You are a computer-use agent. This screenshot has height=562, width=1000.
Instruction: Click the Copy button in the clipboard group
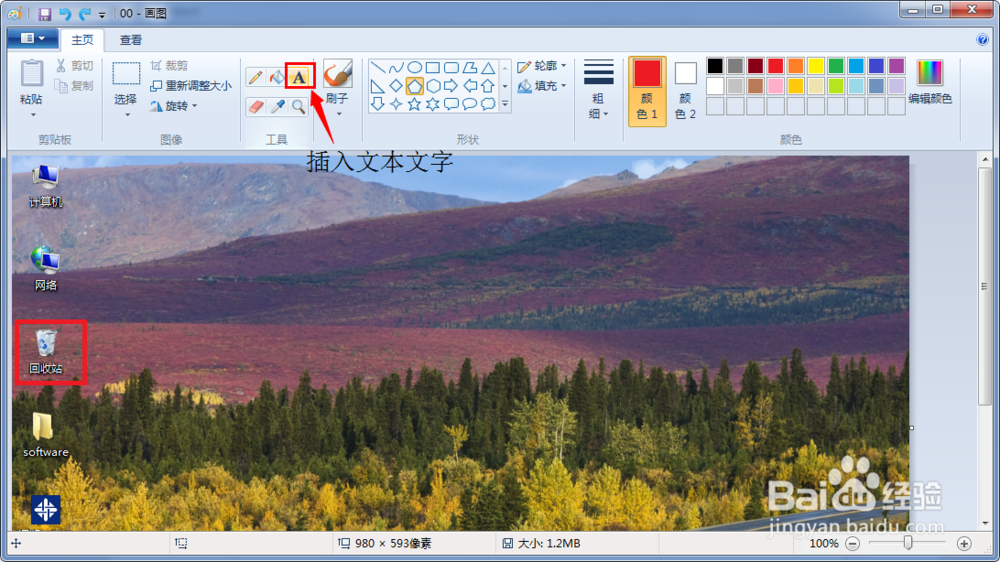pos(75,85)
